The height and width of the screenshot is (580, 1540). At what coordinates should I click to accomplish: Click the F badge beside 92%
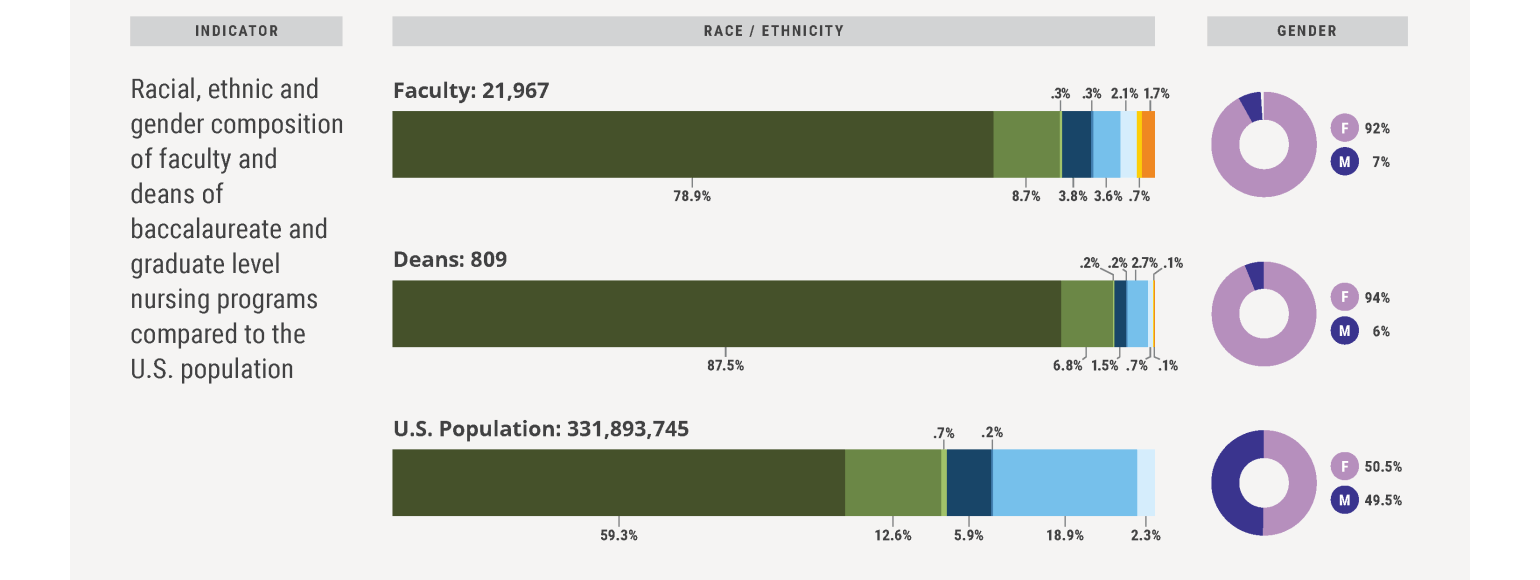click(1344, 128)
